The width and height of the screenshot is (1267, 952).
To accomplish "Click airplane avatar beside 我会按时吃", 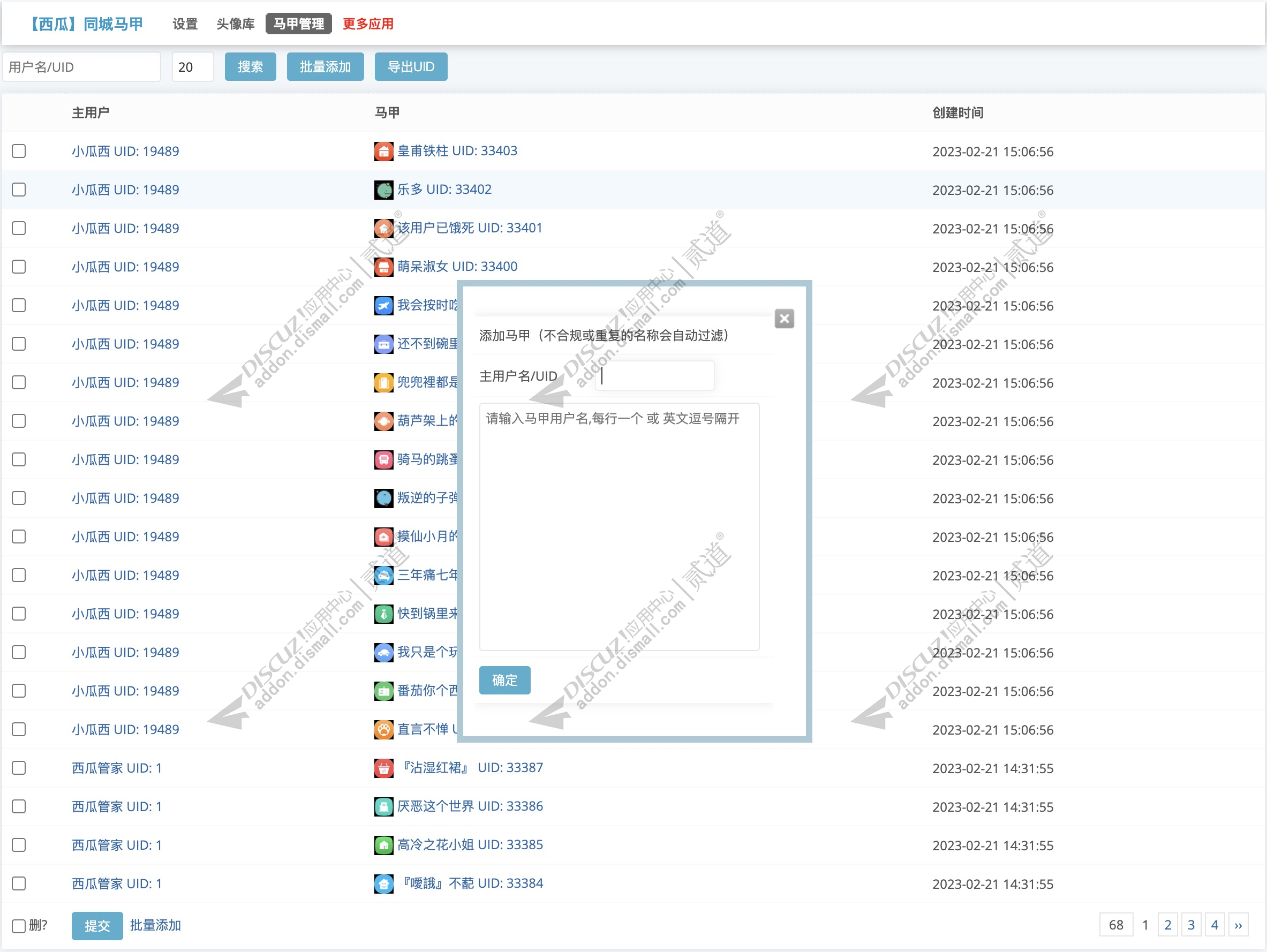I will tap(384, 305).
